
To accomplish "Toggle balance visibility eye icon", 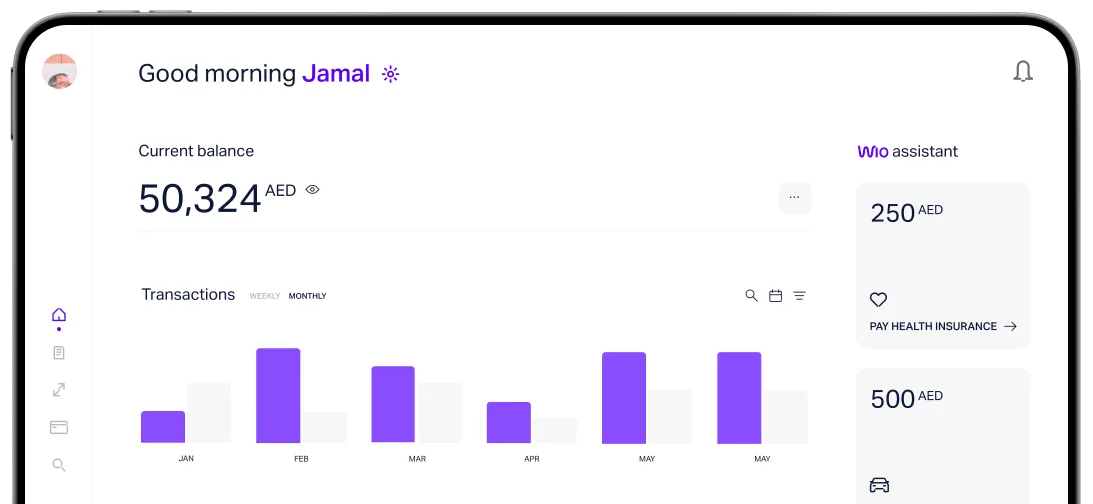I will [x=312, y=189].
